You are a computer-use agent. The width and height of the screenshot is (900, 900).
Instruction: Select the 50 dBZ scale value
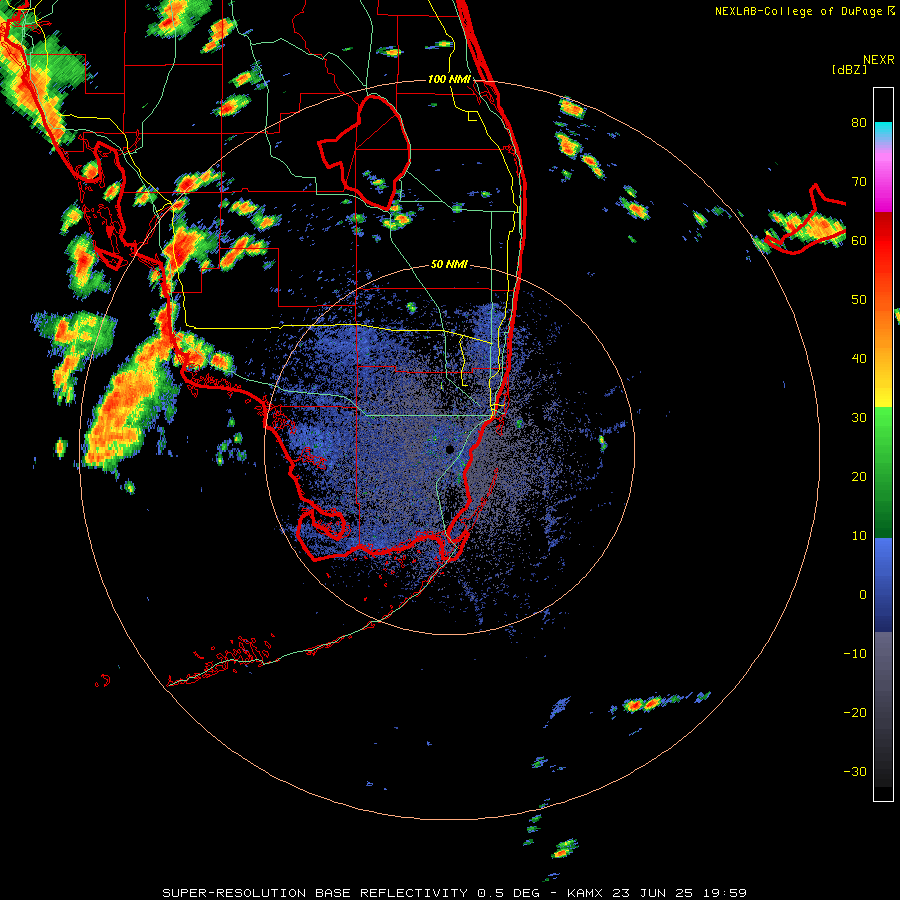point(859,300)
